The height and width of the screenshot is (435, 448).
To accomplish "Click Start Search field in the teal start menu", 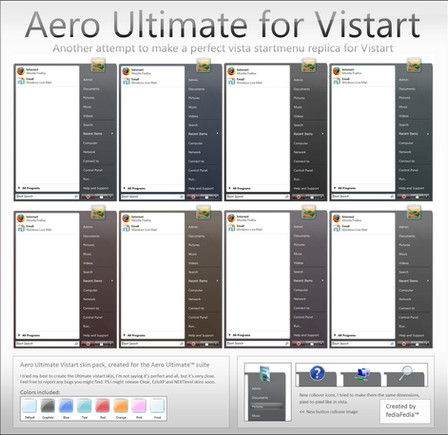I will click(363, 197).
